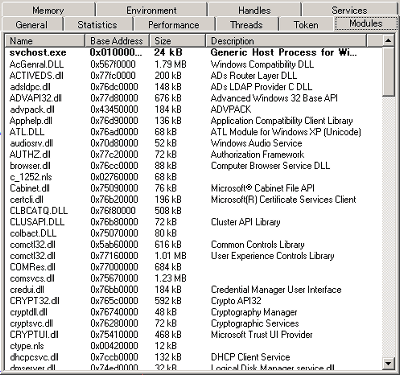Select the ADVAPI32.dll row

click(x=193, y=98)
